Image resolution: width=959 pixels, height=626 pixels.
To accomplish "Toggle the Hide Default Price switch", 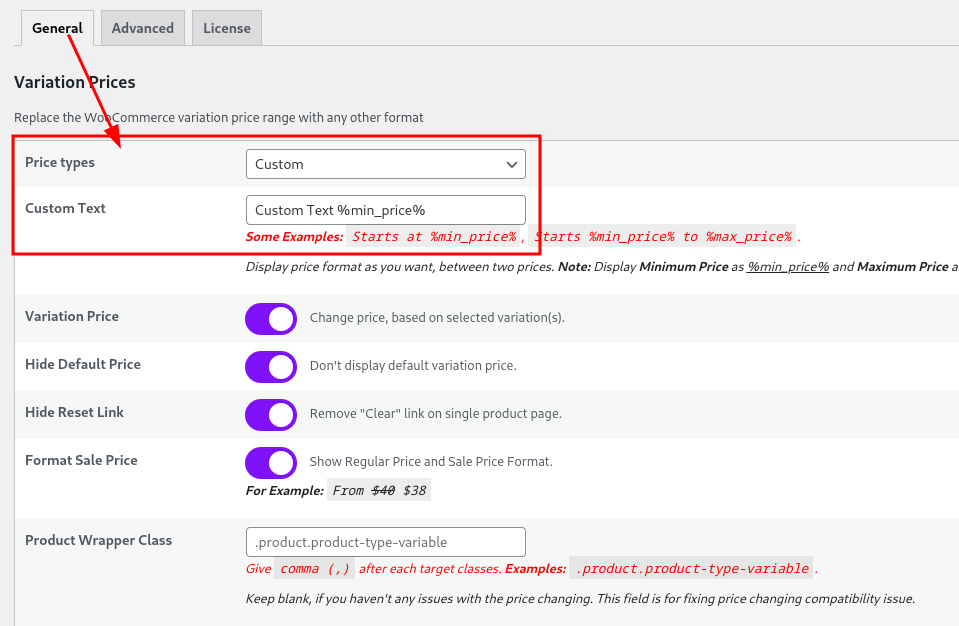I will tap(271, 367).
